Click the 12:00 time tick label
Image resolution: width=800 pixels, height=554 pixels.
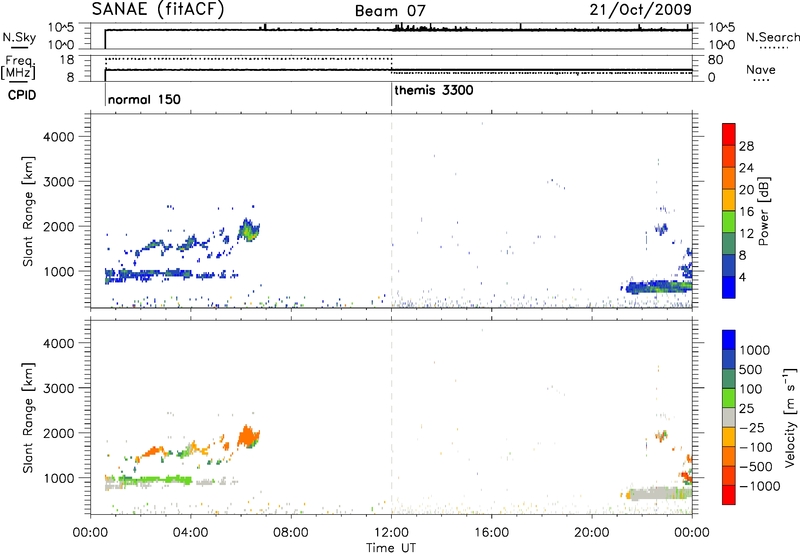tap(391, 533)
